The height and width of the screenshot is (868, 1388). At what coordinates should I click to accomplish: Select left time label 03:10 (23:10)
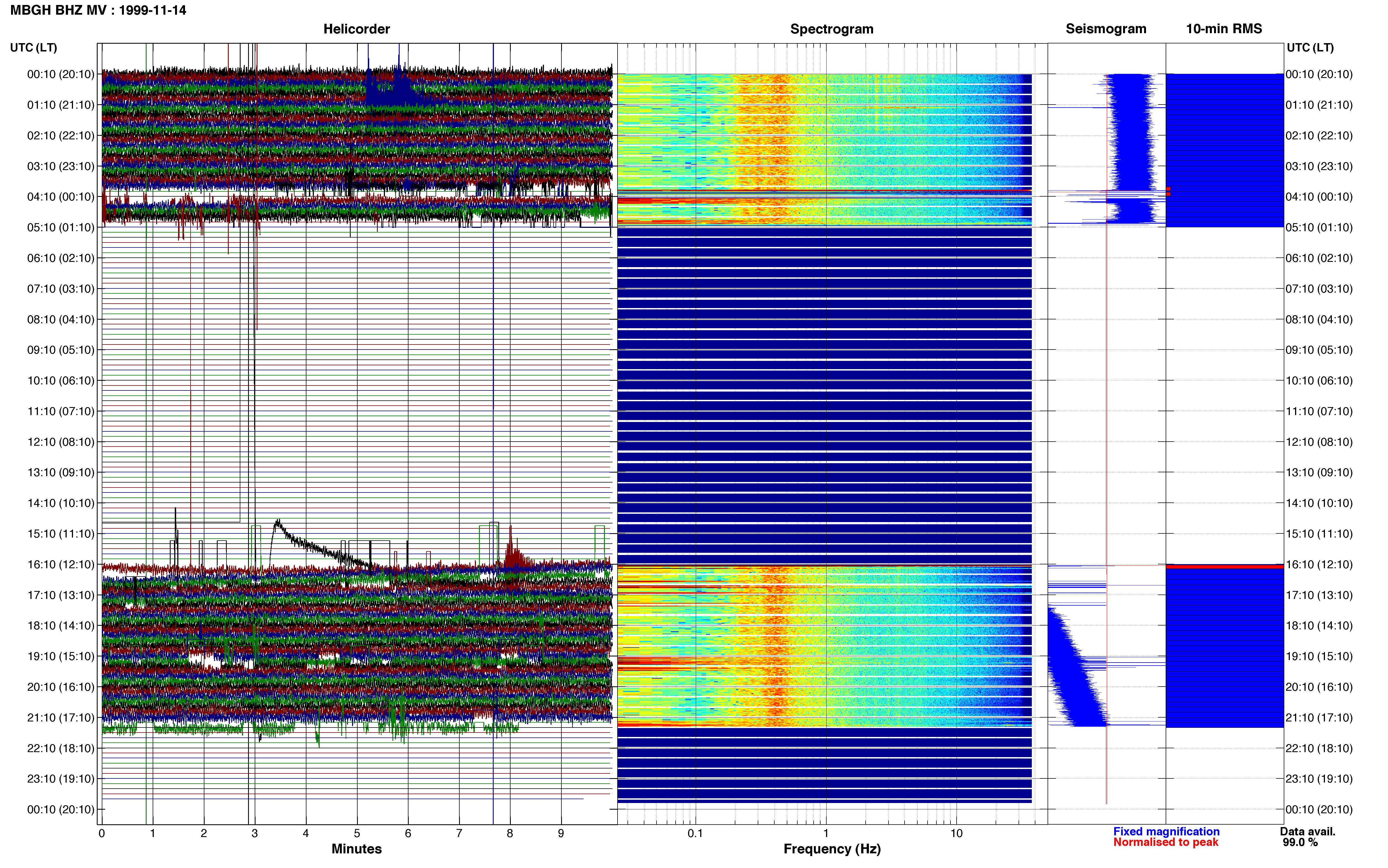[x=61, y=166]
